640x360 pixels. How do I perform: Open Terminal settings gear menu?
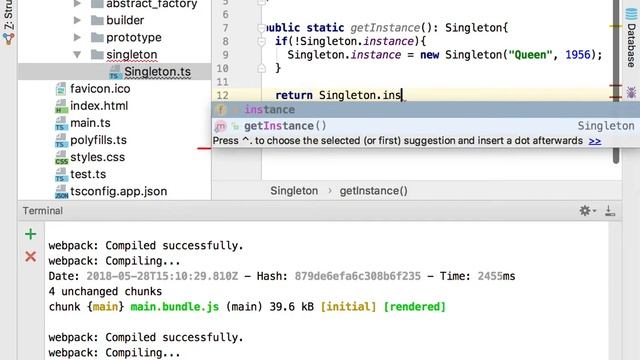coord(587,211)
